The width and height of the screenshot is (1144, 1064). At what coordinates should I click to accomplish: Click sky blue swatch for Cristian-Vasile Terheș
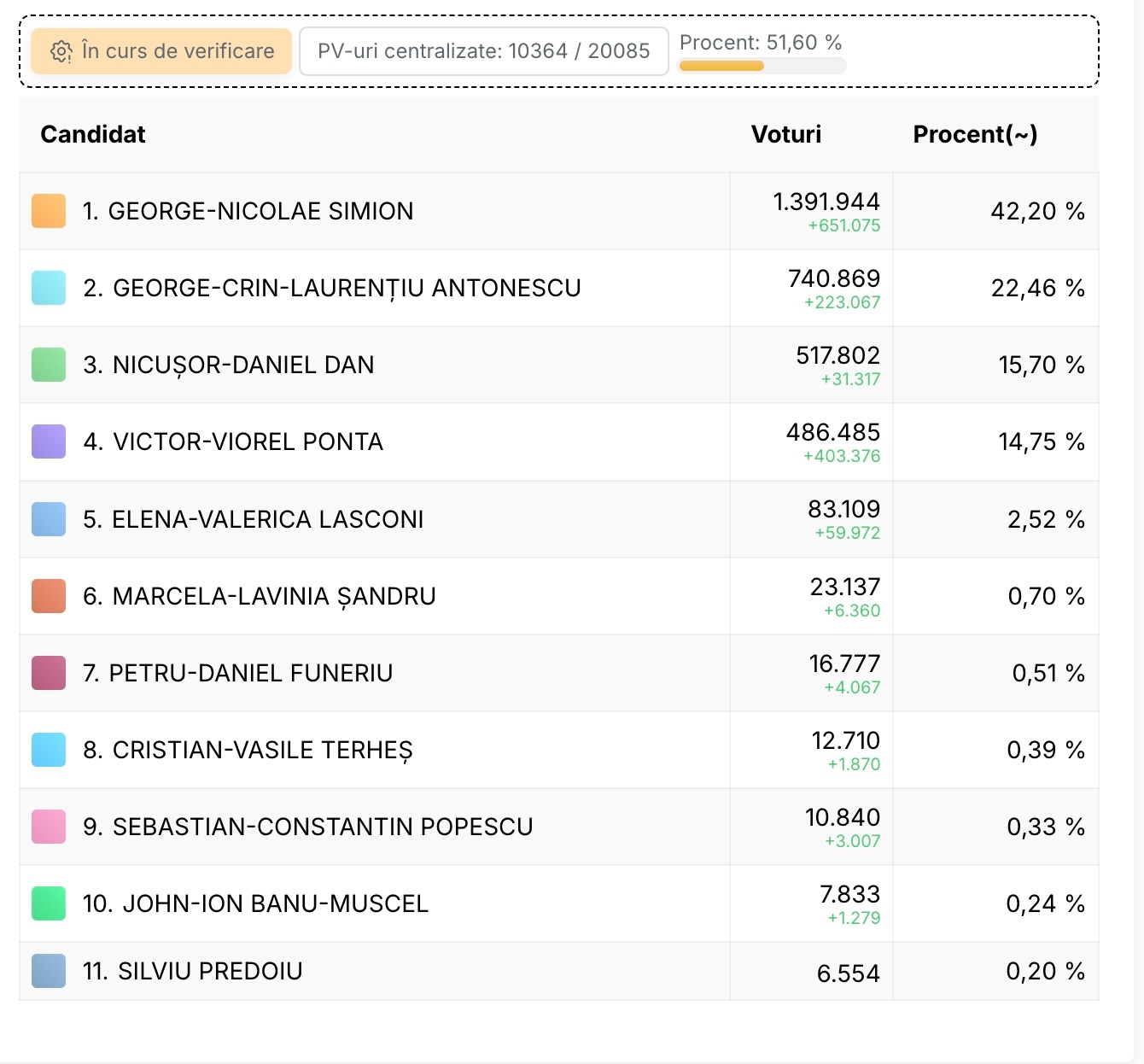(x=49, y=750)
